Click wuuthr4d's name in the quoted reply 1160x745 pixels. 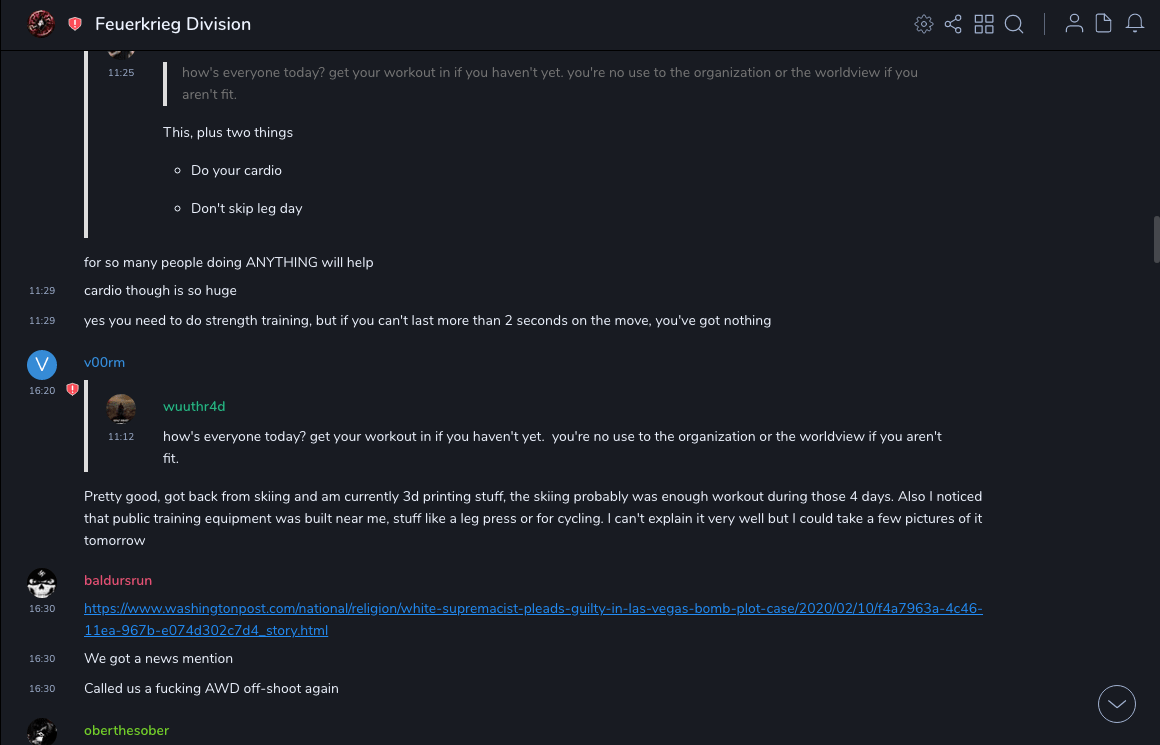[x=194, y=406]
